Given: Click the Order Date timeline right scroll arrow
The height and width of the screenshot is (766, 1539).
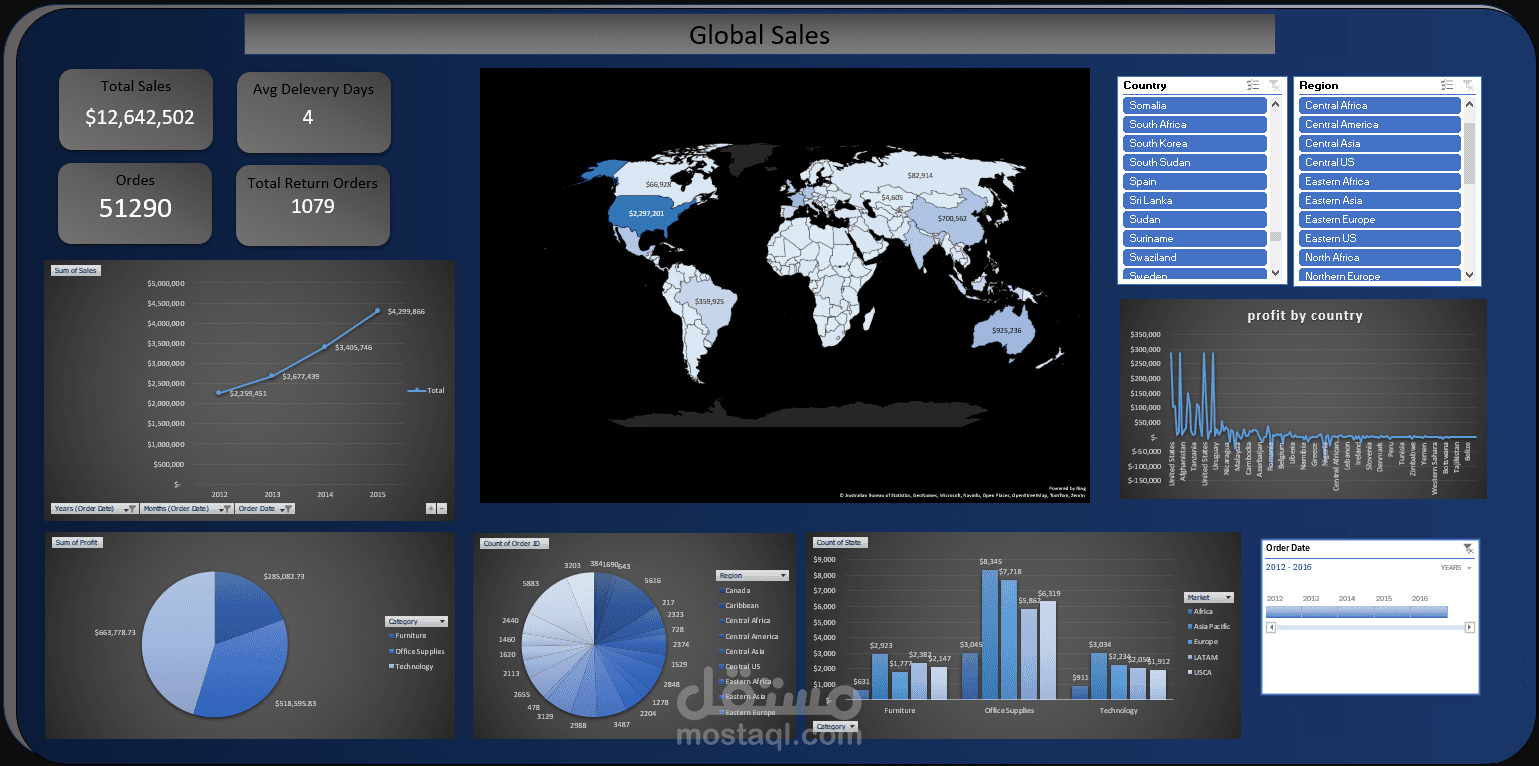Looking at the screenshot, I should (x=1469, y=627).
